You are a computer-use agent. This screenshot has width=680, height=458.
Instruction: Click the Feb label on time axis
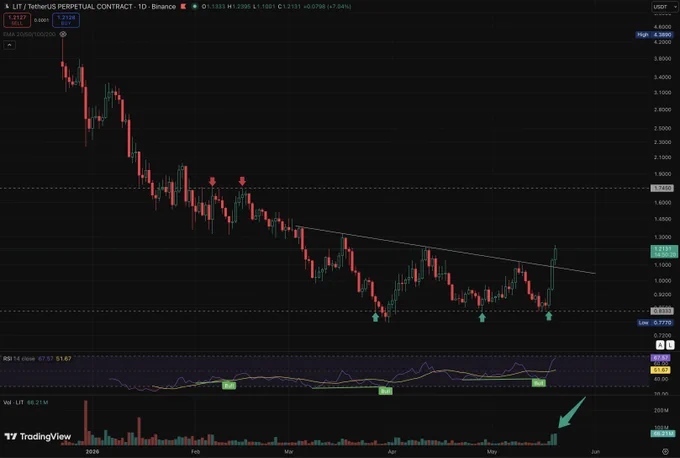196,451
